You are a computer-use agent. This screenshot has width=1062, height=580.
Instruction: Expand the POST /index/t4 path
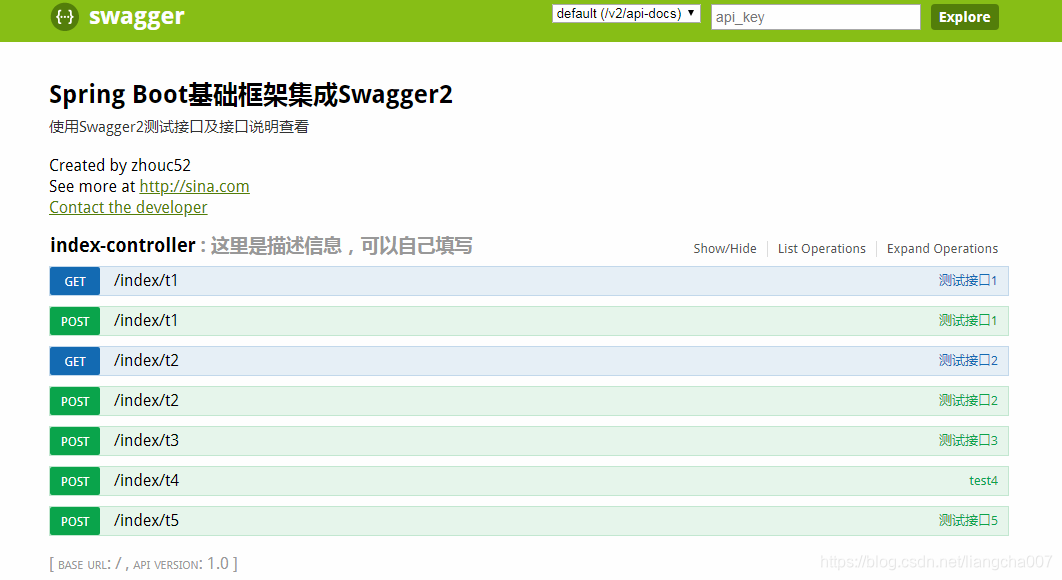[146, 480]
